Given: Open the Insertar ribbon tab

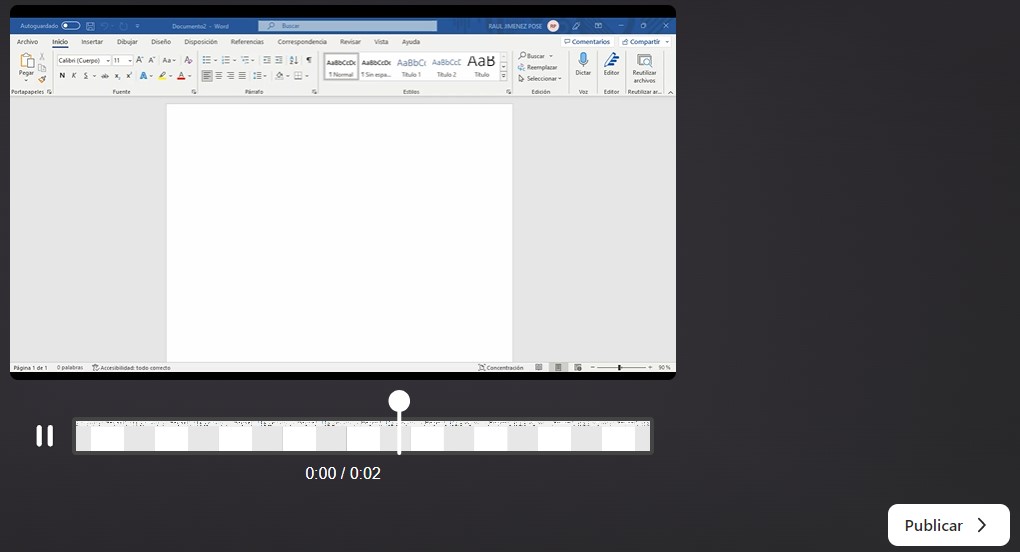Looking at the screenshot, I should tap(92, 42).
